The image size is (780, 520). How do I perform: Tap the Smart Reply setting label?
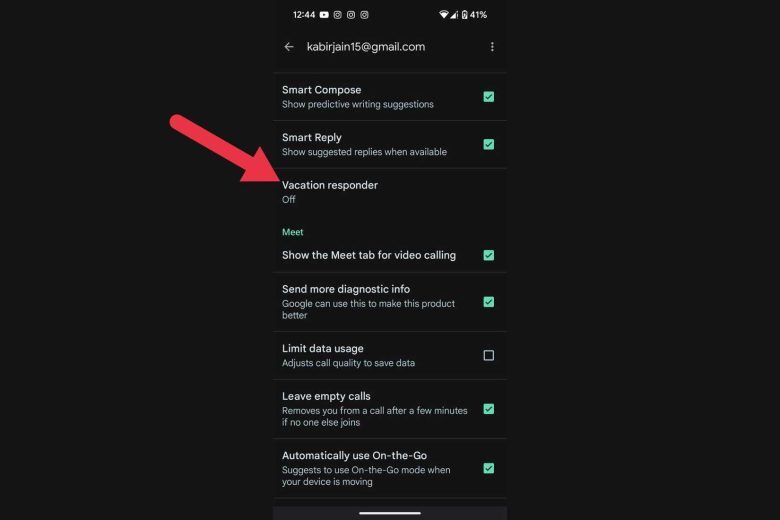(311, 137)
